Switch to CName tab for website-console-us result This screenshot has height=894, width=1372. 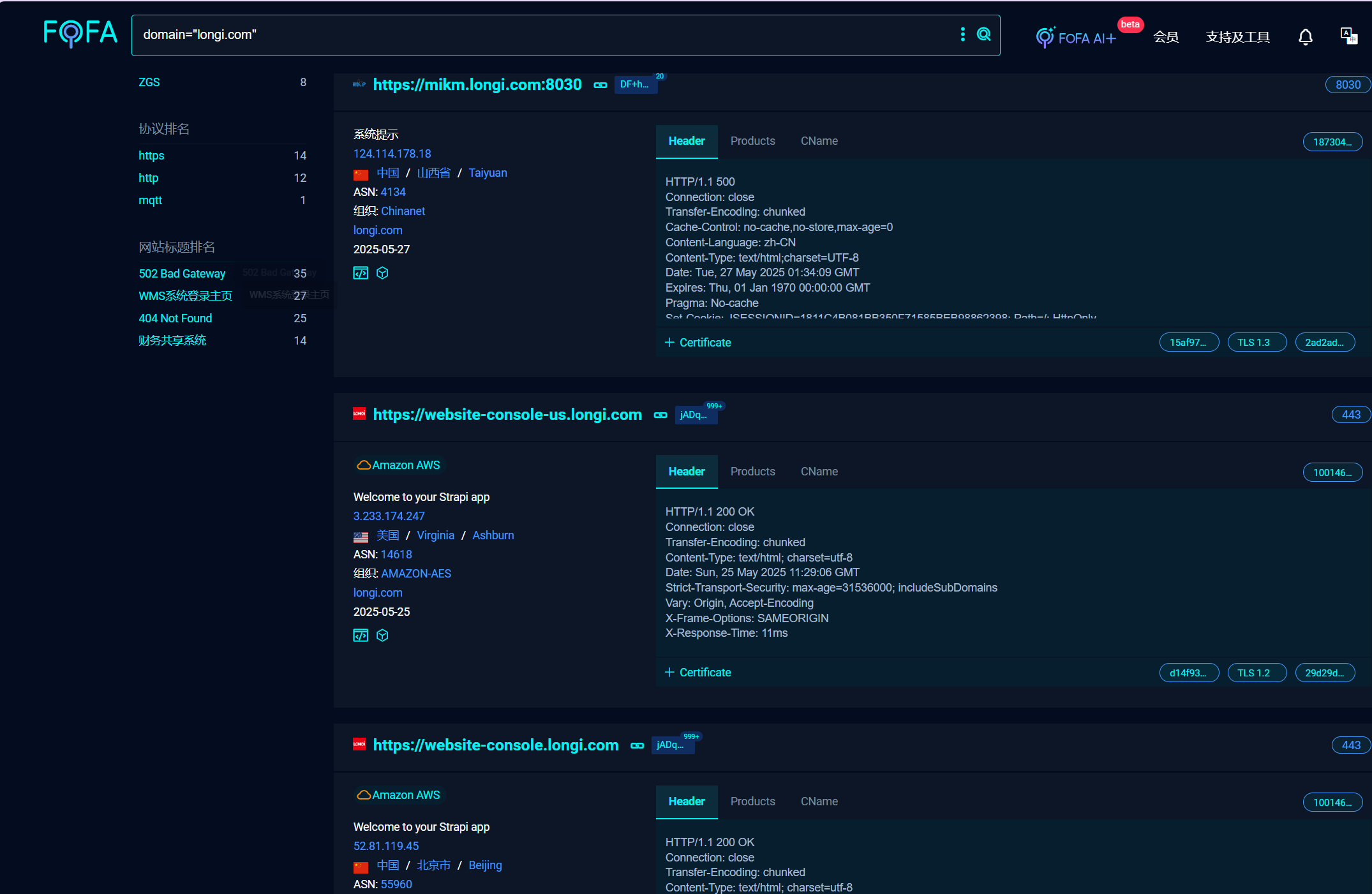pos(819,472)
